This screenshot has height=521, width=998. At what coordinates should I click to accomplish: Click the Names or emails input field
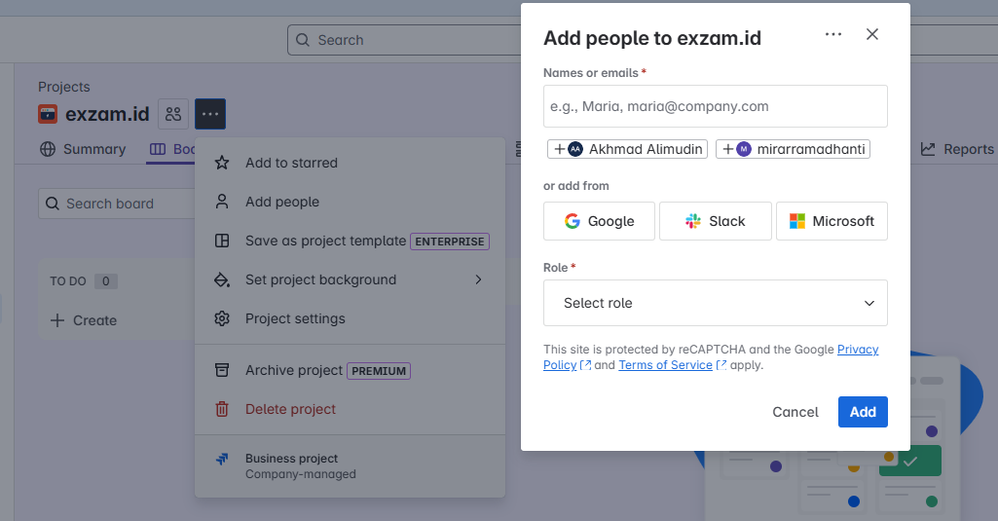point(715,106)
